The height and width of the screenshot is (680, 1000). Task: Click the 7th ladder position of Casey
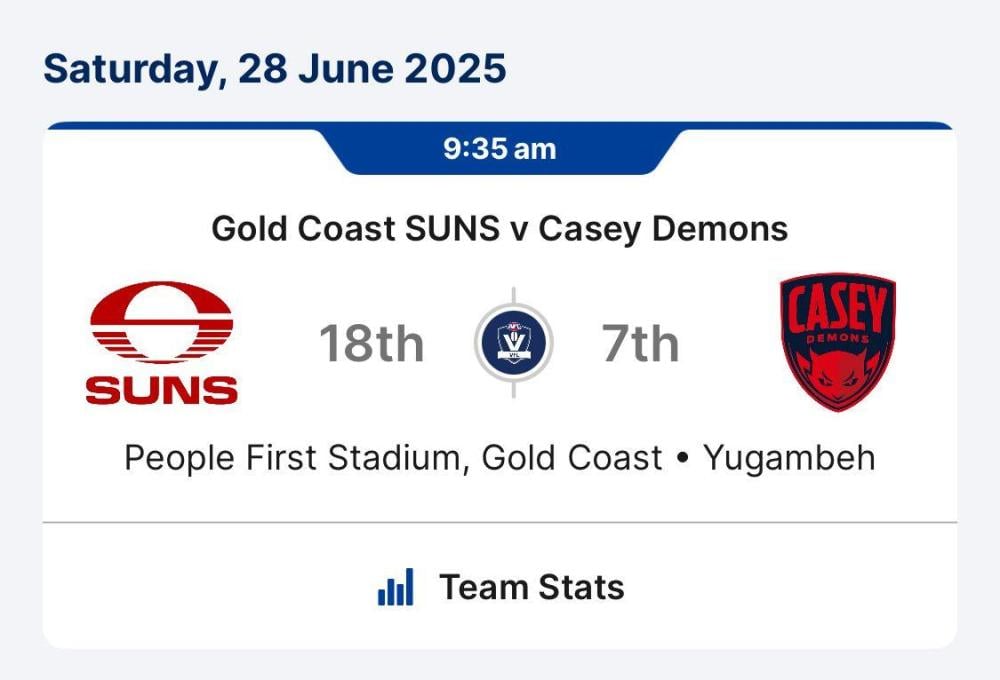click(x=640, y=343)
